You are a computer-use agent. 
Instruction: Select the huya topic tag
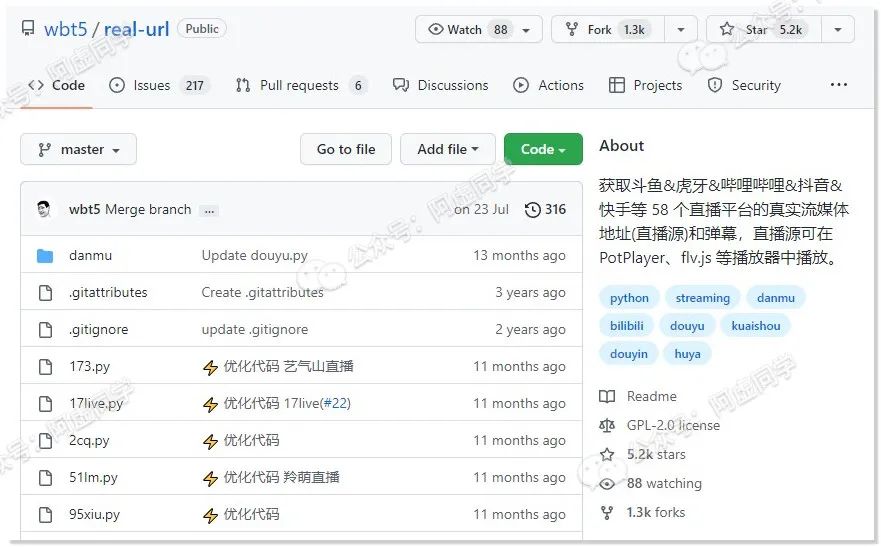tap(687, 354)
